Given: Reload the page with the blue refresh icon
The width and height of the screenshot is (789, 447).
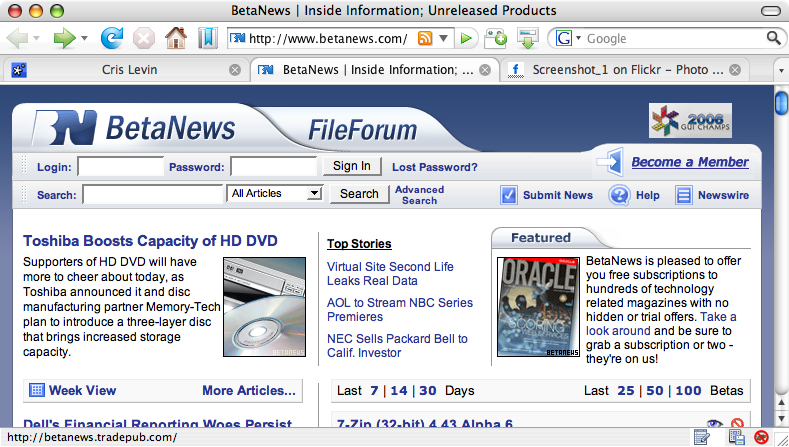Looking at the screenshot, I should tap(112, 38).
